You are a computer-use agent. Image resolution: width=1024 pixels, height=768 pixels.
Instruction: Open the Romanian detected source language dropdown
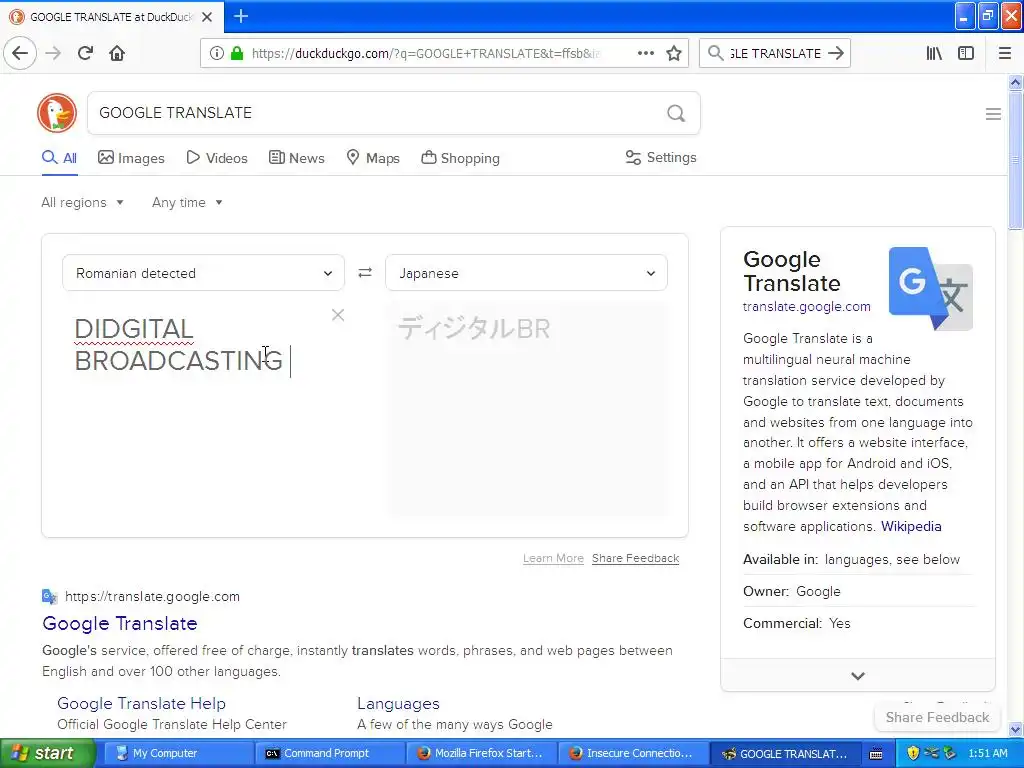(203, 273)
